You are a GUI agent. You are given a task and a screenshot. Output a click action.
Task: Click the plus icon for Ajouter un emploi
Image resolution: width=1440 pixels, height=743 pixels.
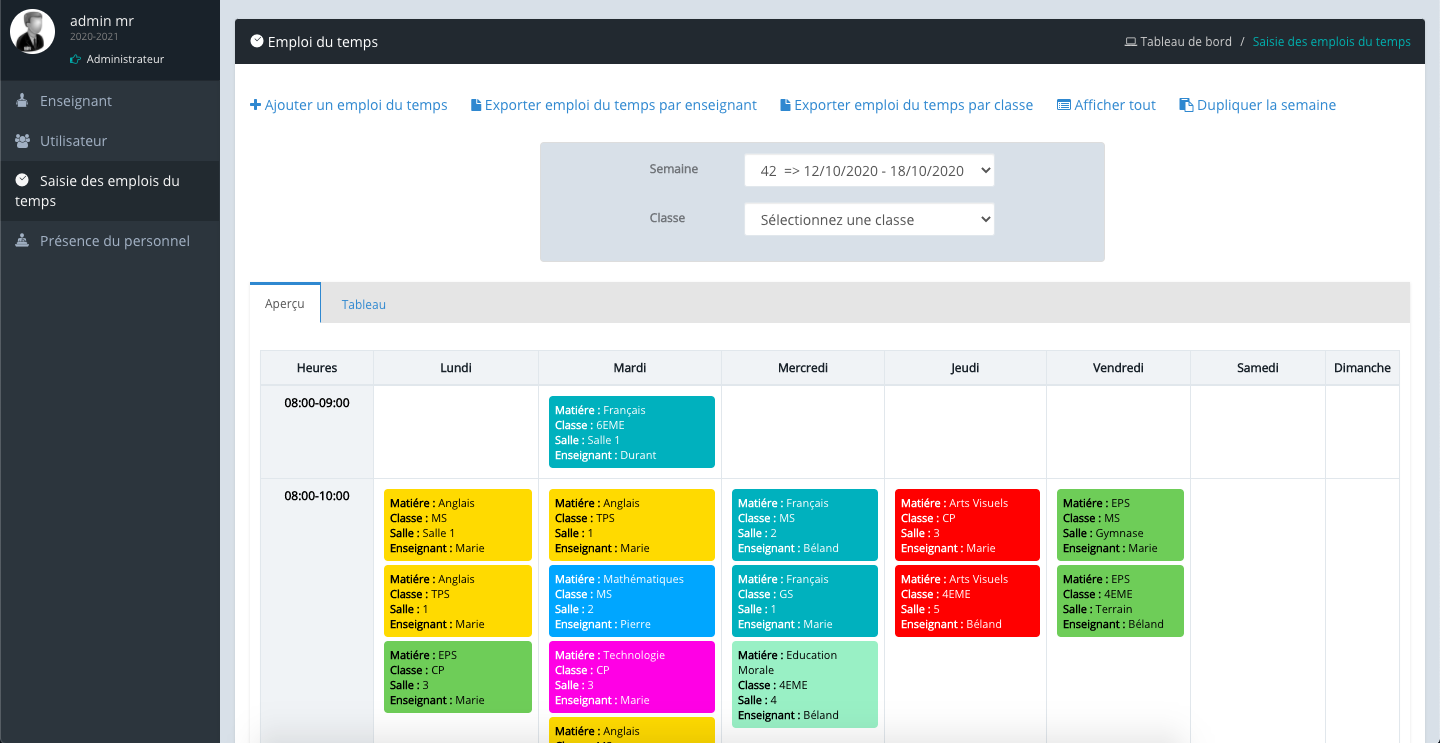(255, 105)
